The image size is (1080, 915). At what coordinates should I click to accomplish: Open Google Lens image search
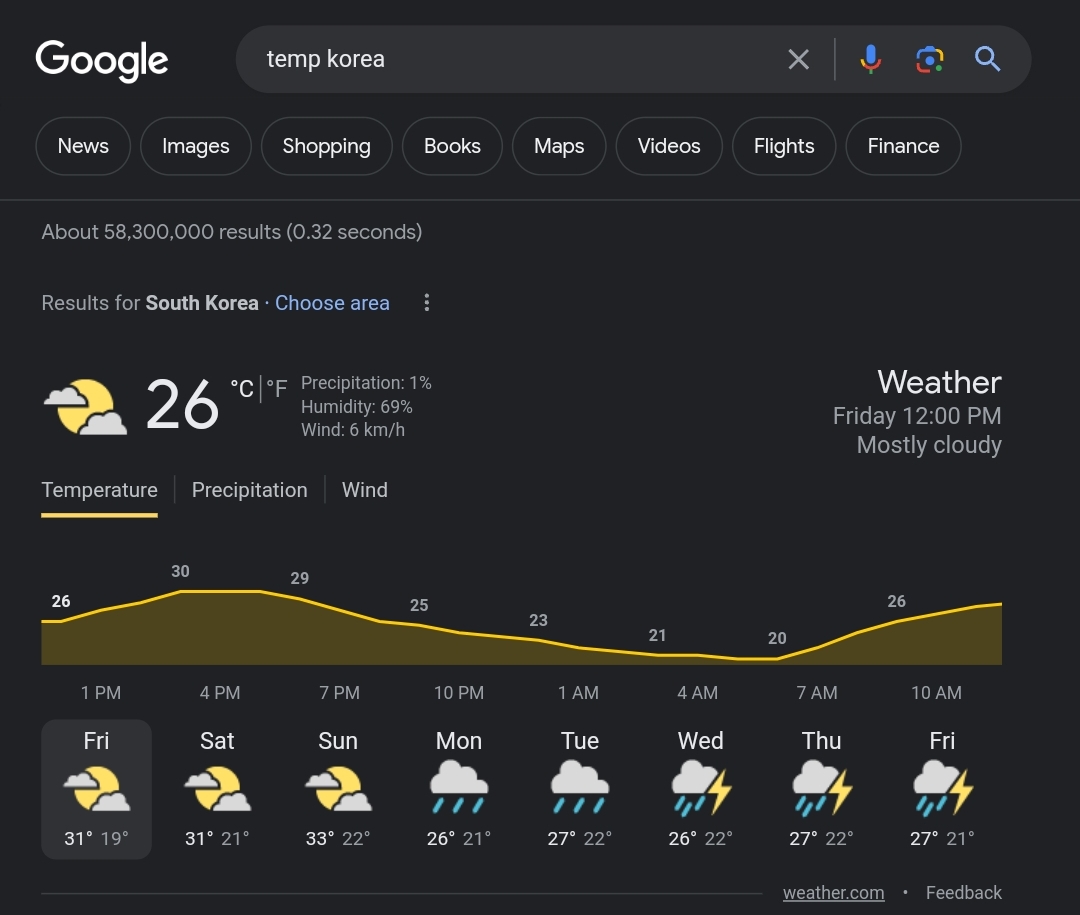coord(929,60)
